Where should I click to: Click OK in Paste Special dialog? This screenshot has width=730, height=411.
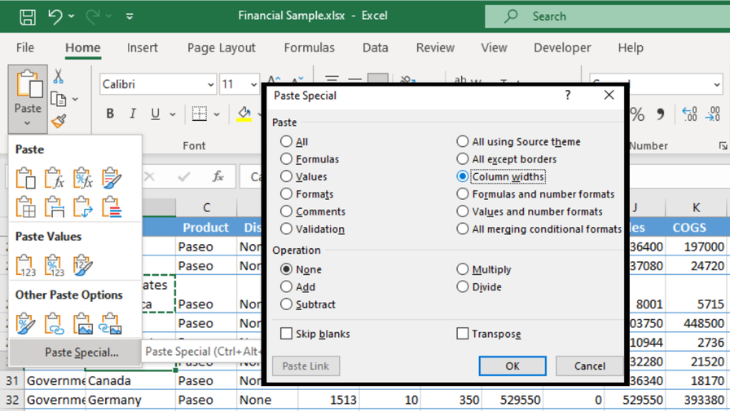(x=512, y=366)
